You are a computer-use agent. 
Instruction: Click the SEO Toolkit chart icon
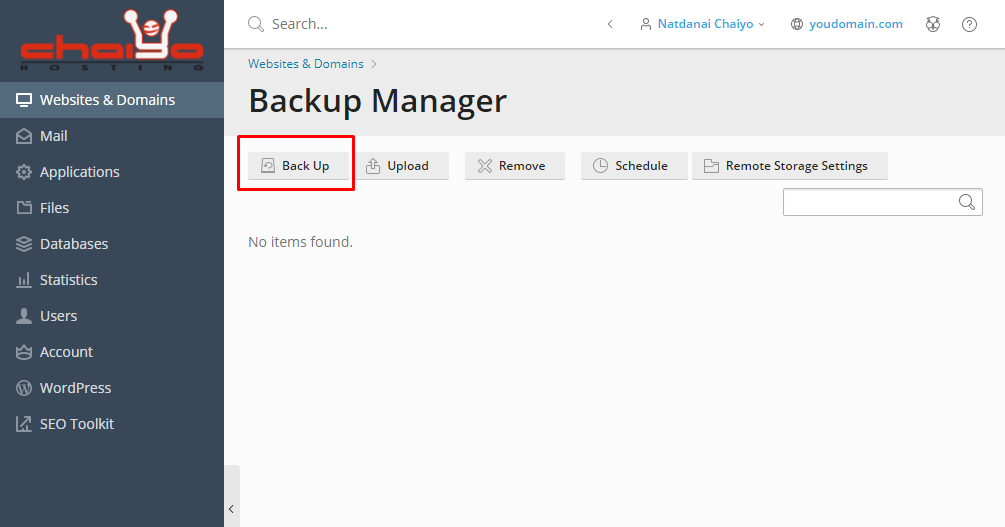click(24, 424)
